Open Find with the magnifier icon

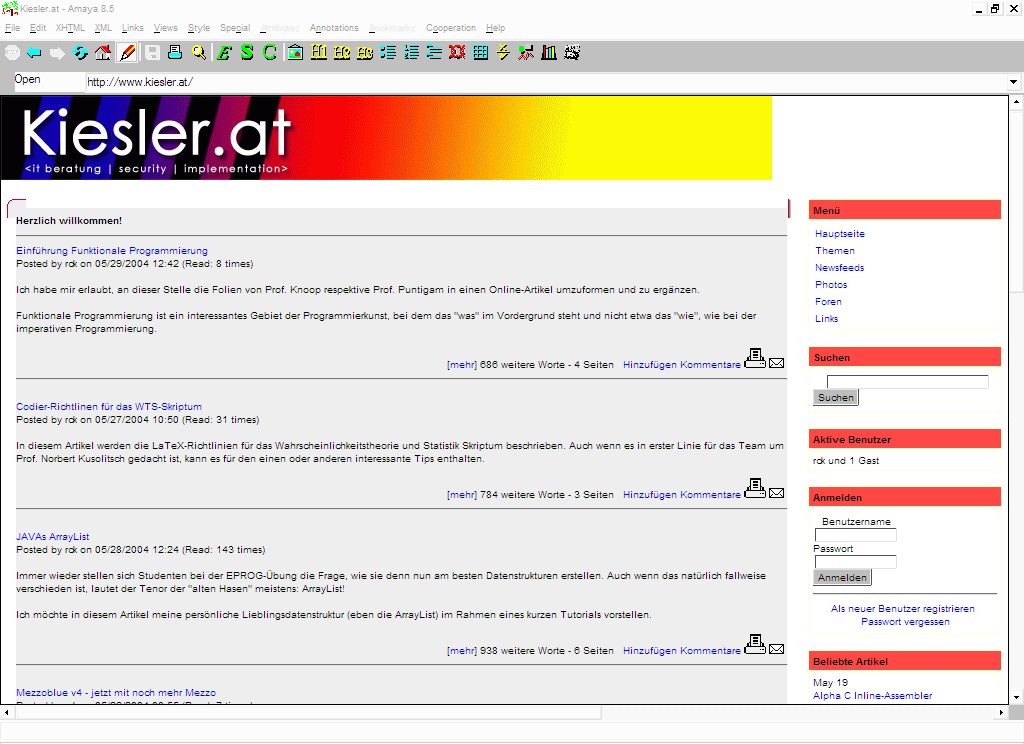pos(198,53)
